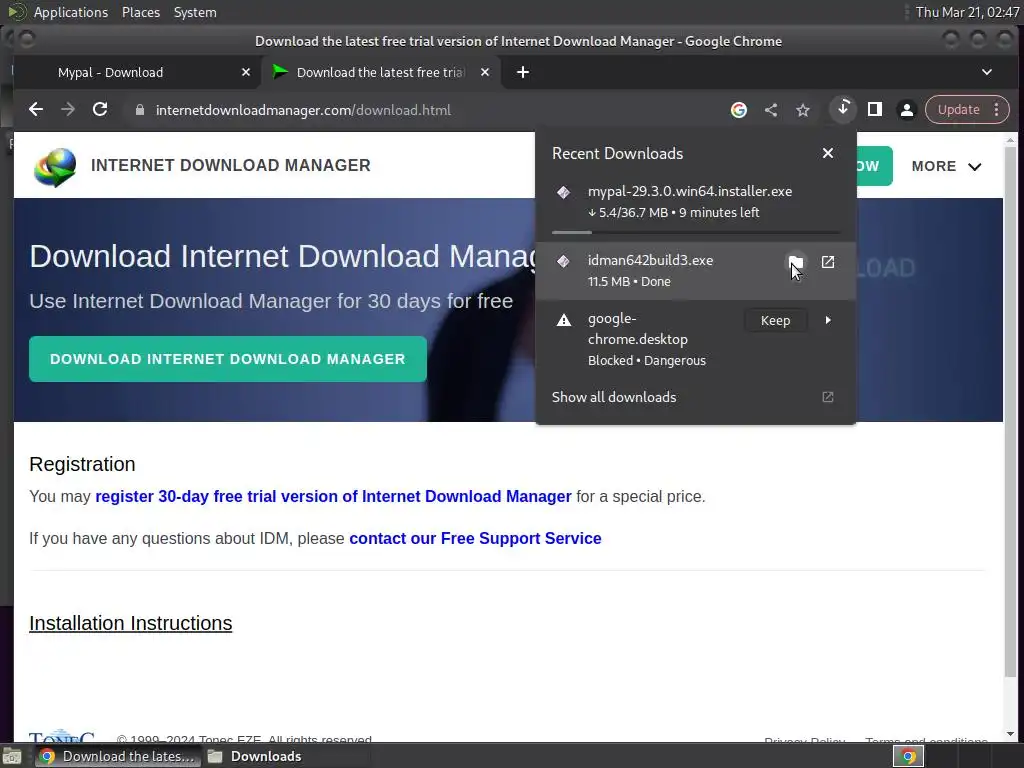Expand the MORE menu on the website

[x=946, y=167]
